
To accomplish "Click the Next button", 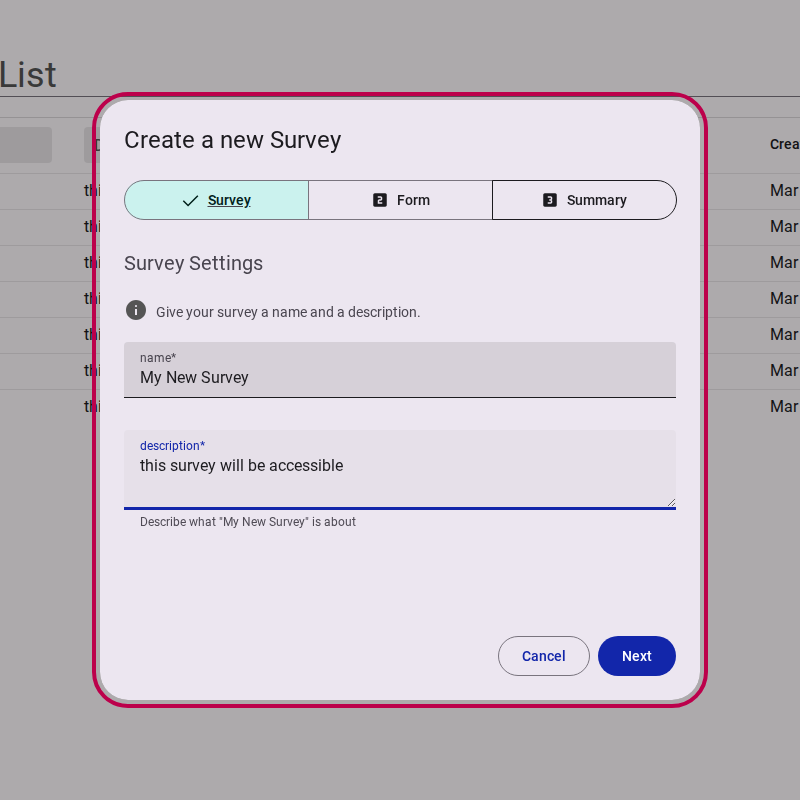I will (637, 656).
